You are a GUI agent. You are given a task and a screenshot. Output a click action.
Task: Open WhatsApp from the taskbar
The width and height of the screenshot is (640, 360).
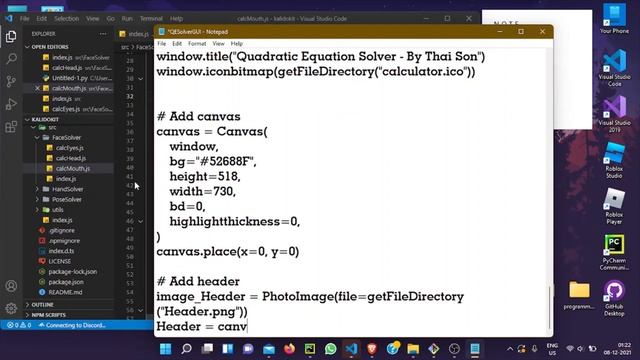click(x=331, y=349)
